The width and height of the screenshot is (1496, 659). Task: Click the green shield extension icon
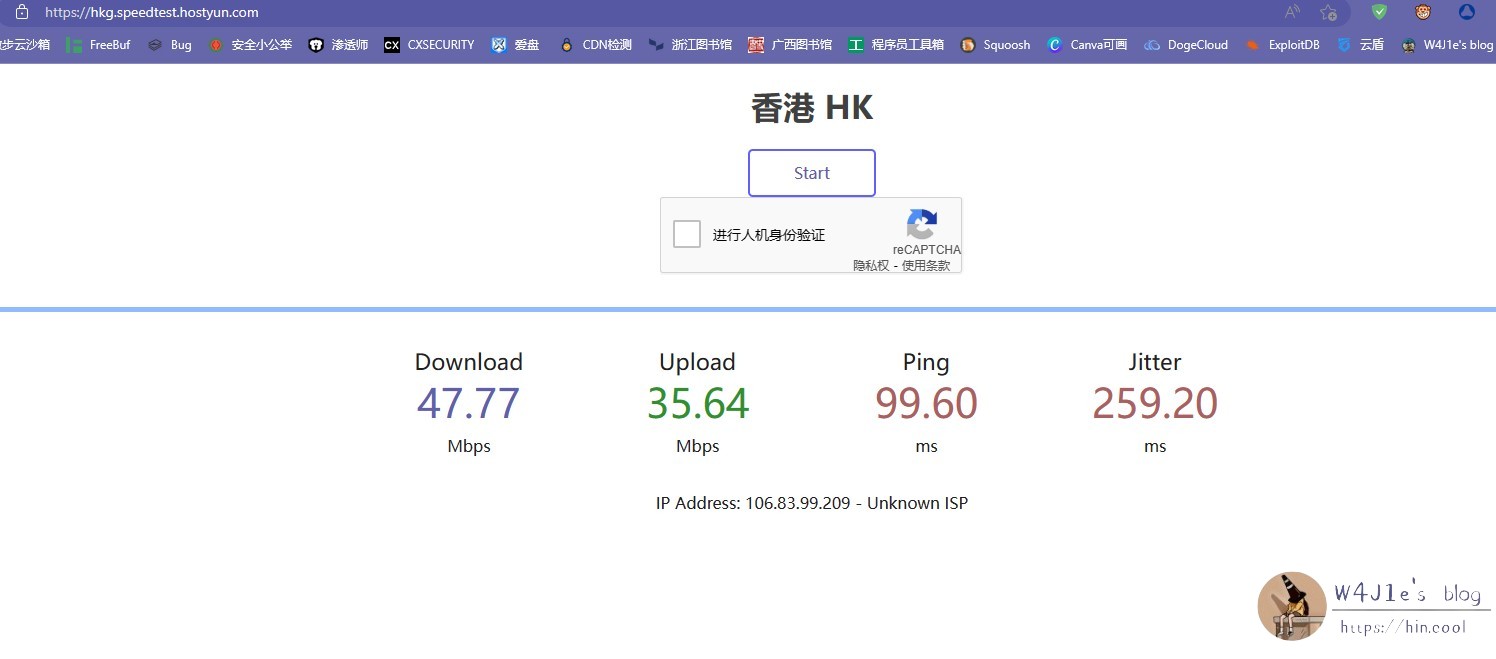click(x=1378, y=12)
